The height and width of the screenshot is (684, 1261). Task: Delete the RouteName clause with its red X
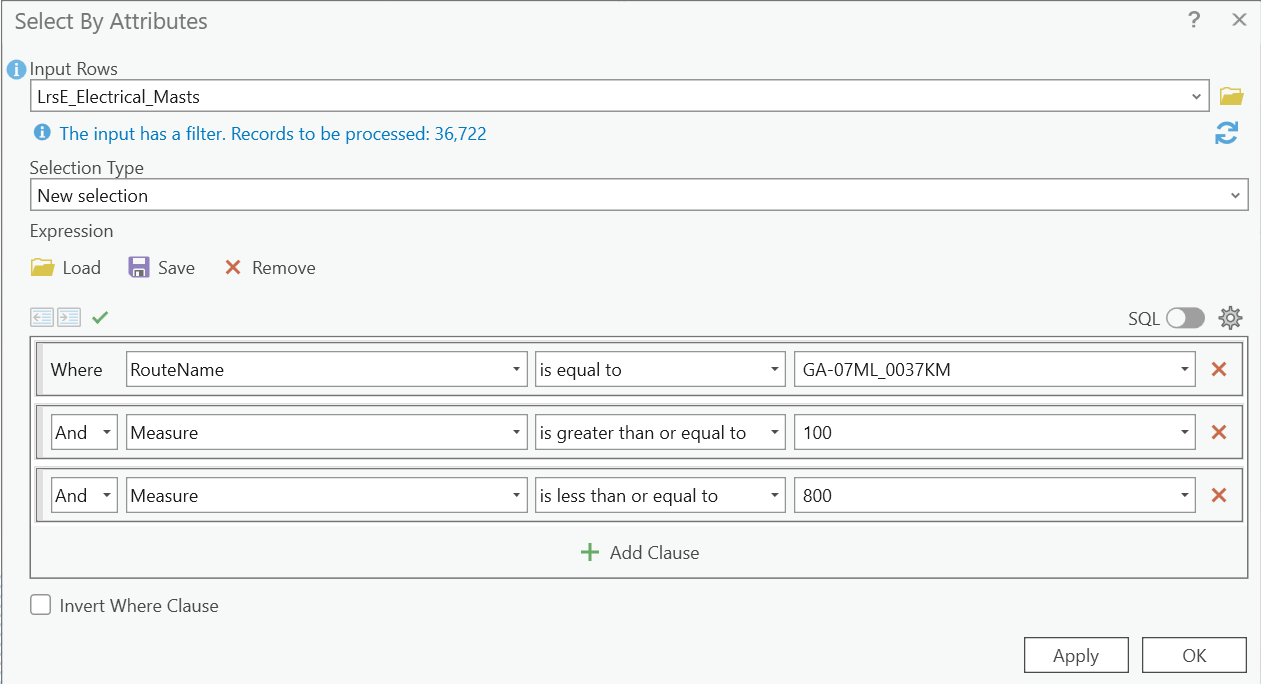point(1219,369)
